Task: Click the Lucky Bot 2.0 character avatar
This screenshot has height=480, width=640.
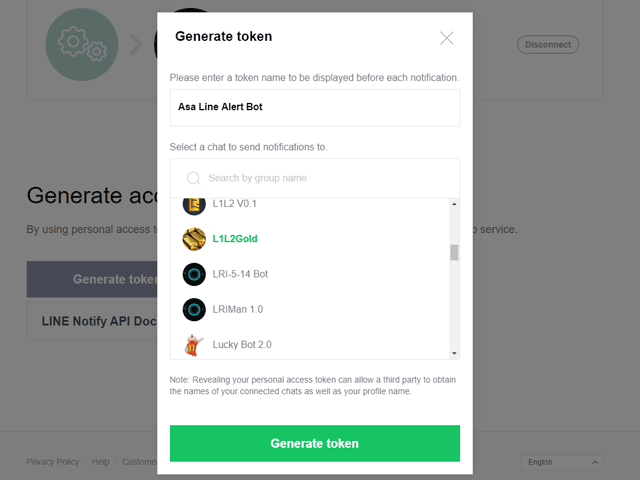Action: point(194,345)
